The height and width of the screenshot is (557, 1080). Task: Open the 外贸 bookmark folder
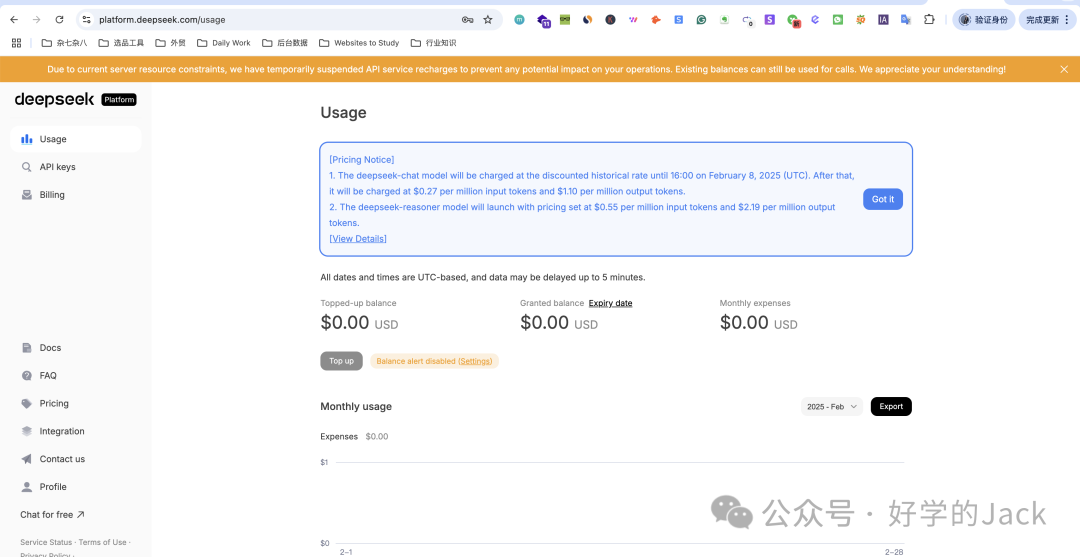(170, 43)
